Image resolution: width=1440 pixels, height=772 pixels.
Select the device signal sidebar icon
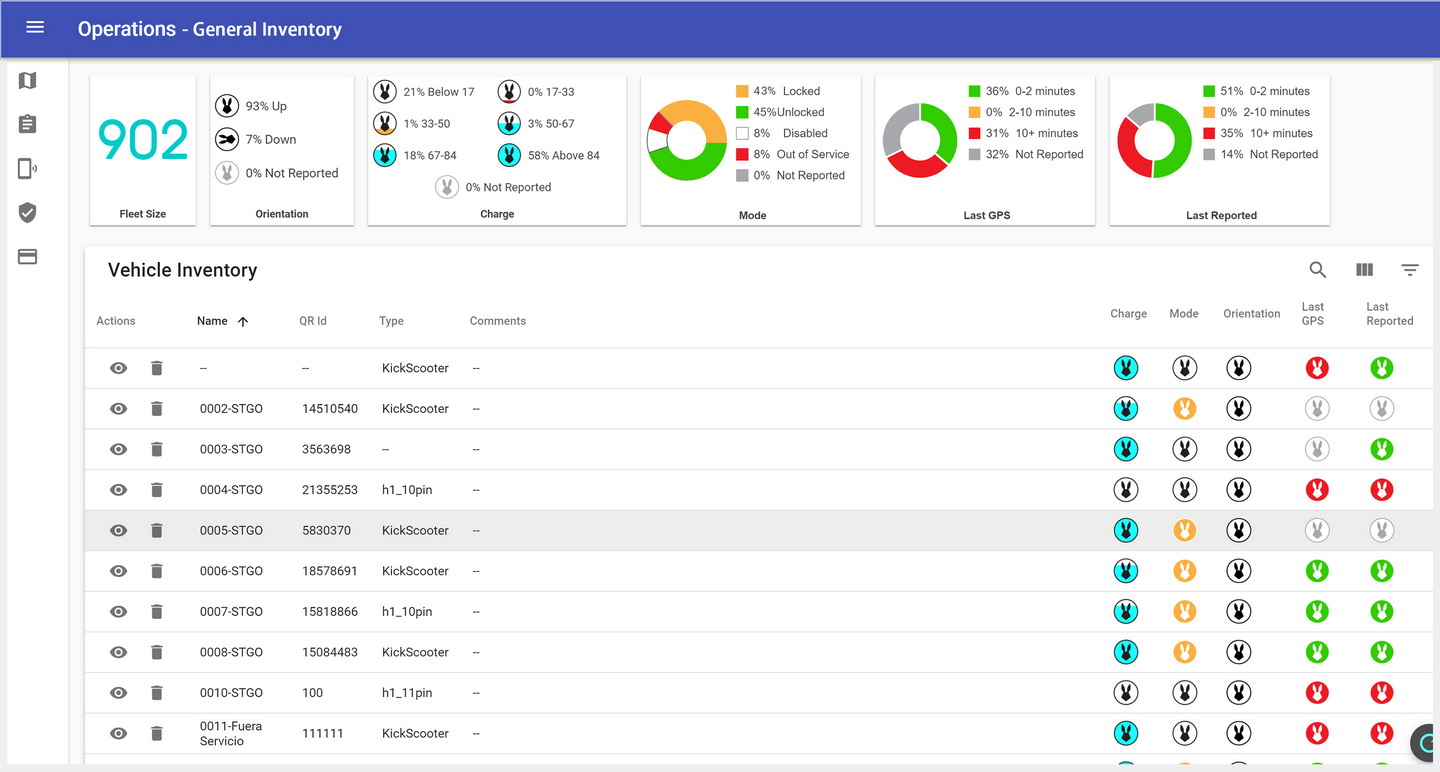click(28, 168)
